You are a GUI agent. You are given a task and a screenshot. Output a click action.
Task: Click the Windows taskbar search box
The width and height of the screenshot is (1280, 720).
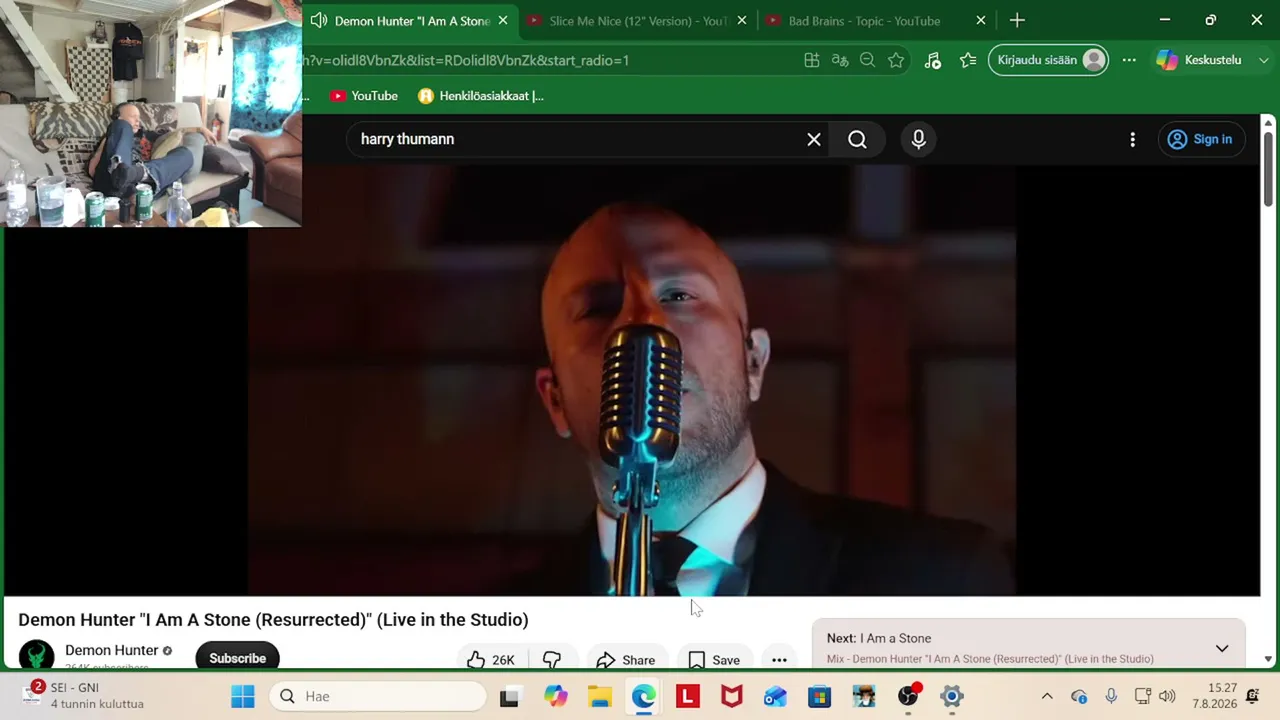point(378,696)
